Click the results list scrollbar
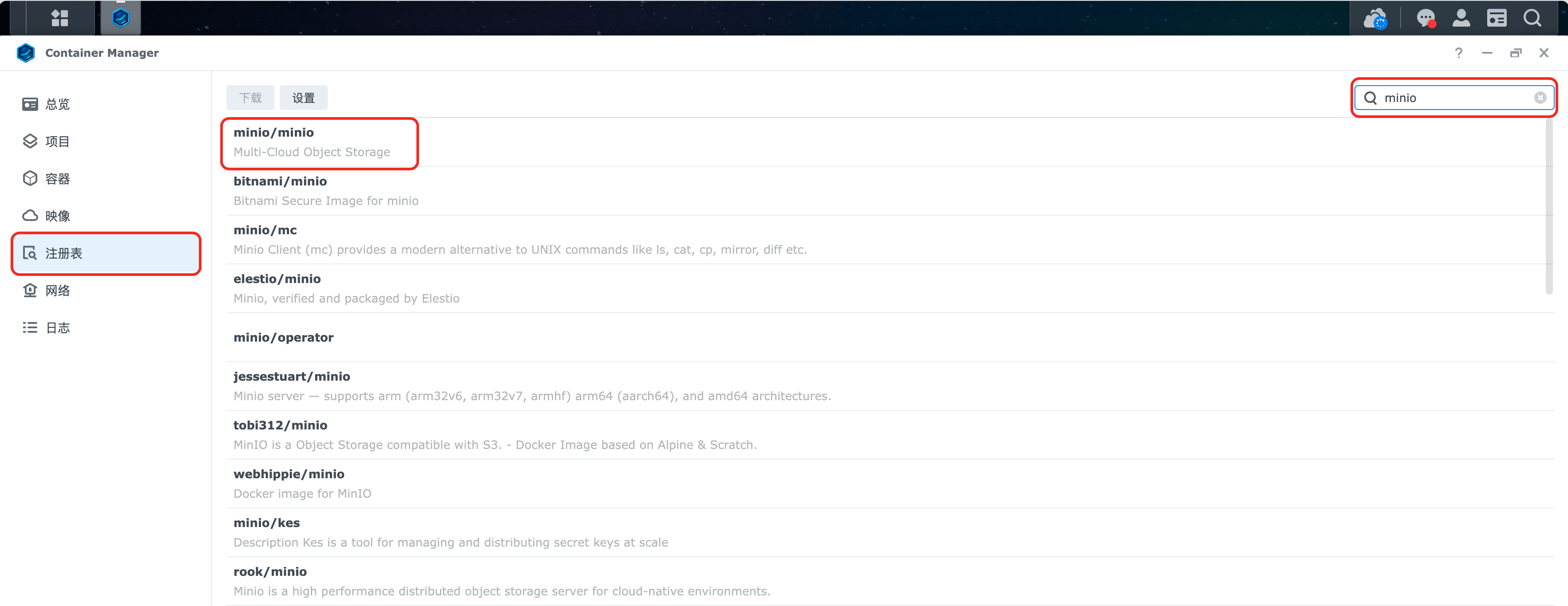The width and height of the screenshot is (1568, 606). [x=1549, y=207]
